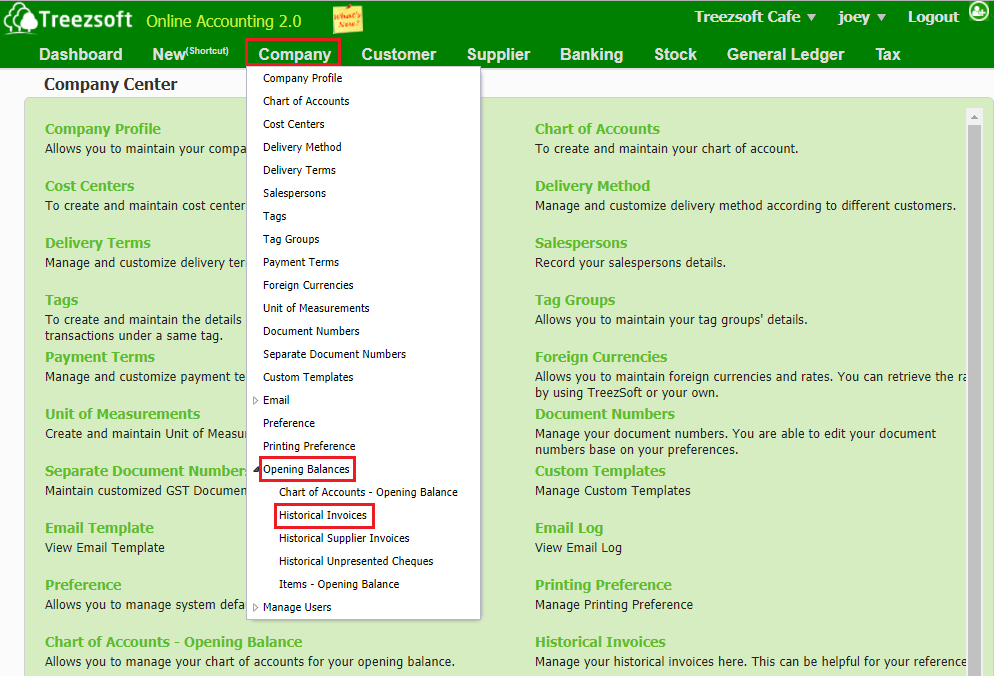Open the Chart of Accounts page heading link
This screenshot has height=676, width=994.
(597, 129)
